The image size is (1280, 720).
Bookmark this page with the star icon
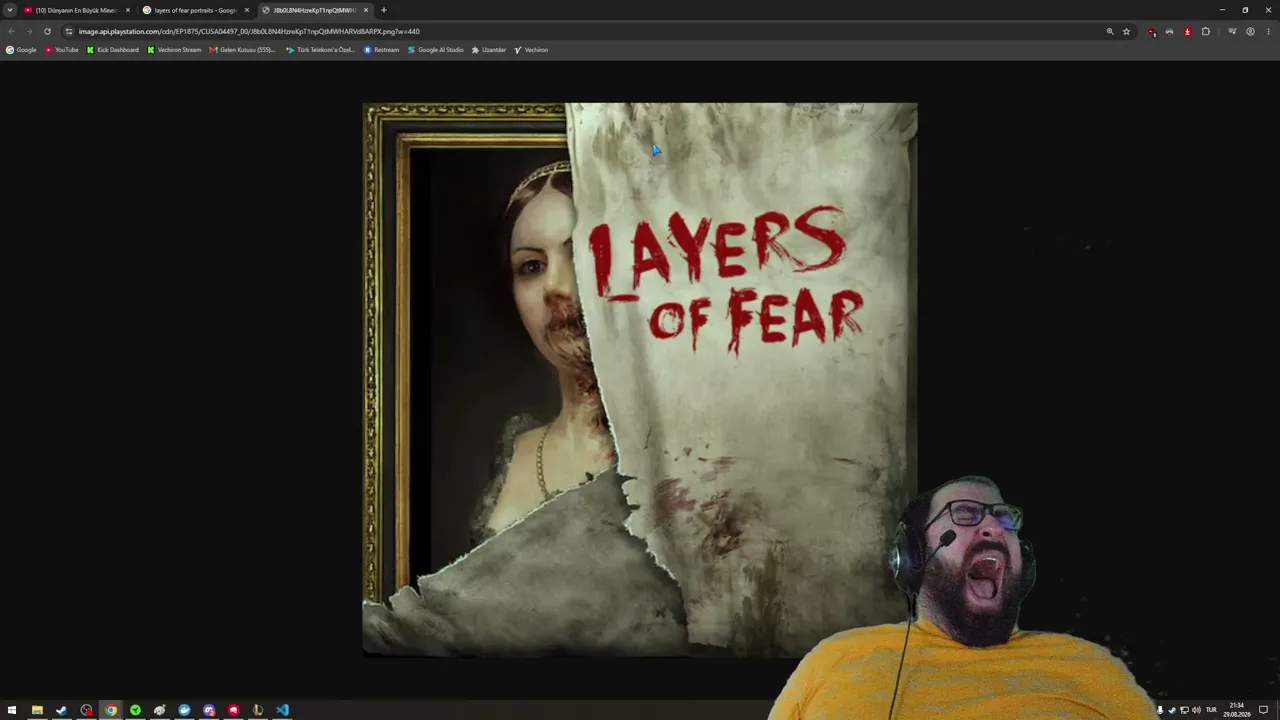click(x=1126, y=31)
